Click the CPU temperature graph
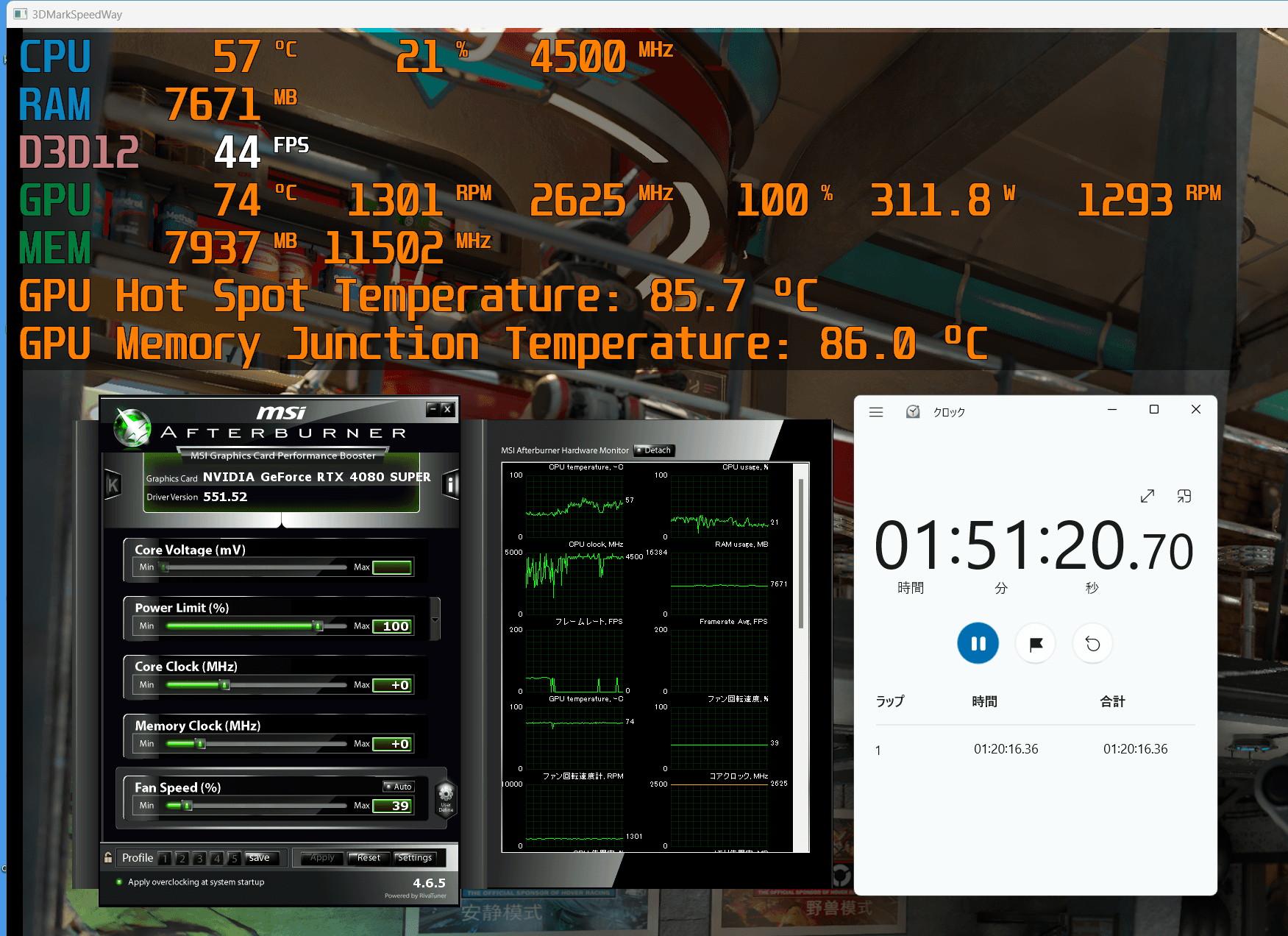 point(574,506)
